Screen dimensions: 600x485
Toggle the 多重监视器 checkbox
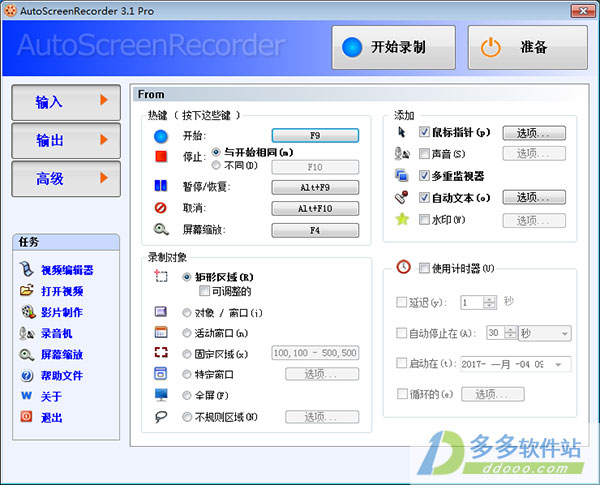[x=424, y=176]
